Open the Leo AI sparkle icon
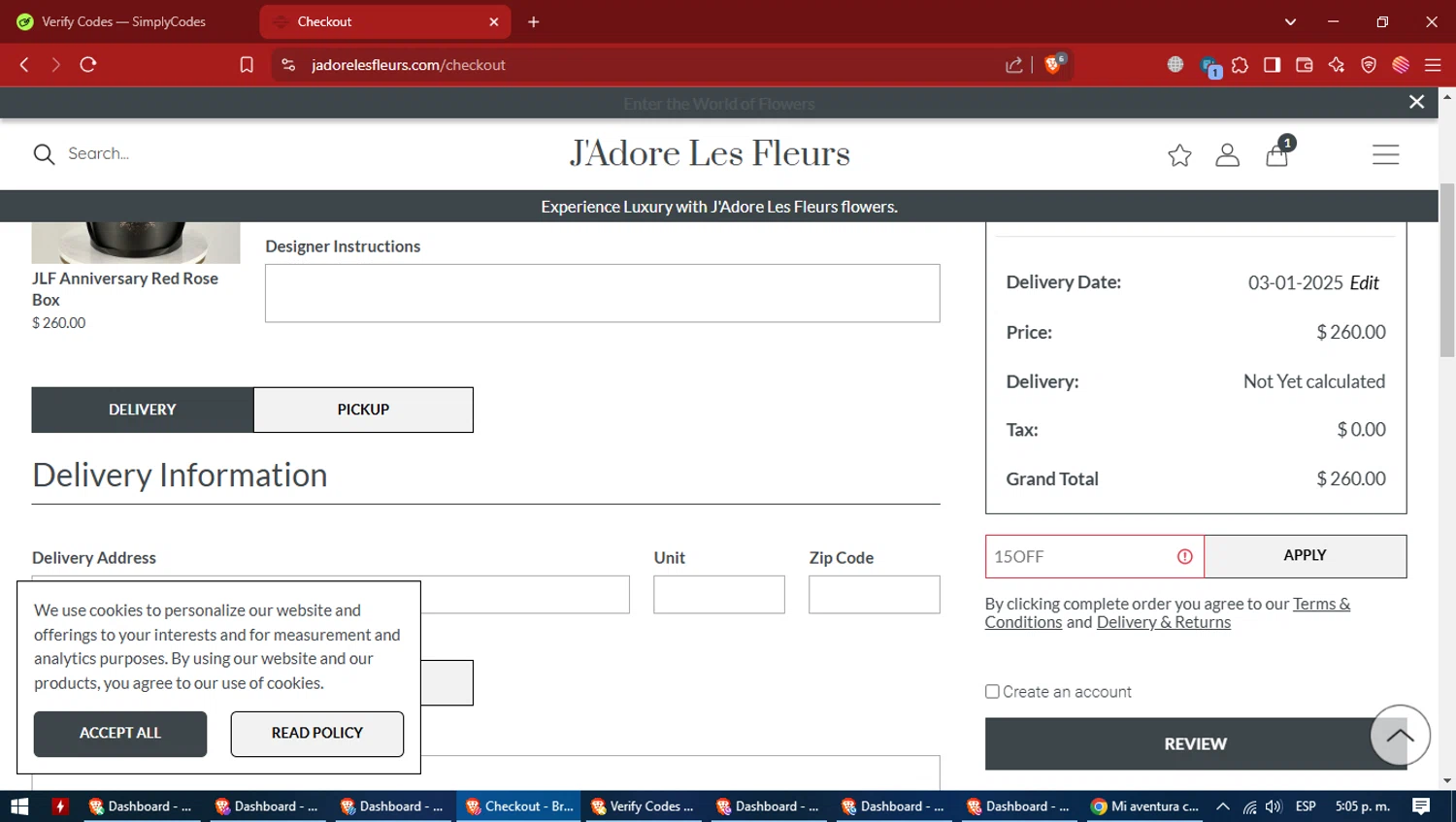1456x822 pixels. (1337, 65)
